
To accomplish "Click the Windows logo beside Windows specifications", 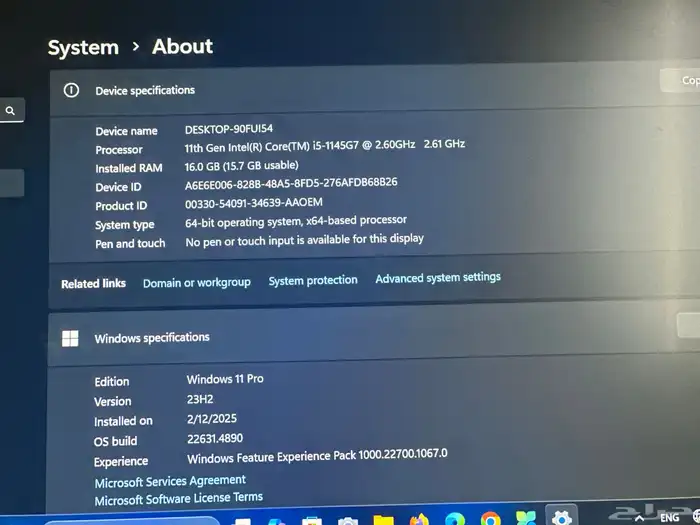I will point(70,338).
